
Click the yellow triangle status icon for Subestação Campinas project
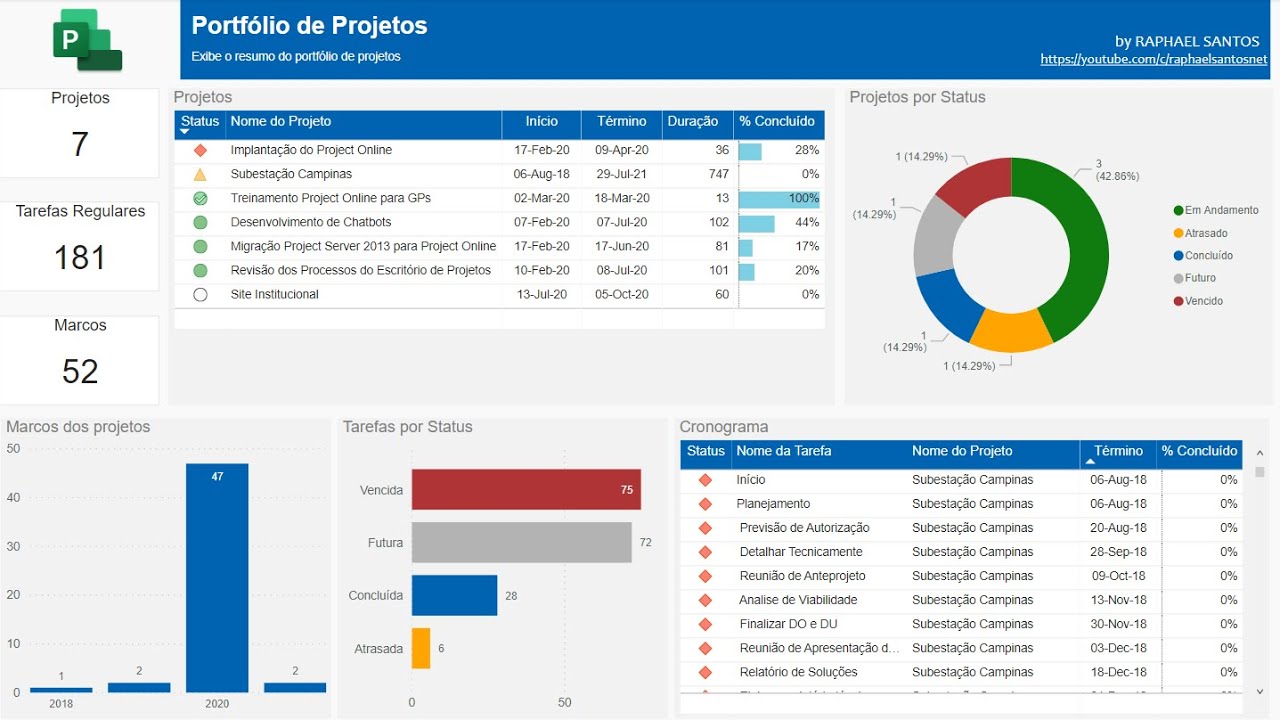[200, 174]
